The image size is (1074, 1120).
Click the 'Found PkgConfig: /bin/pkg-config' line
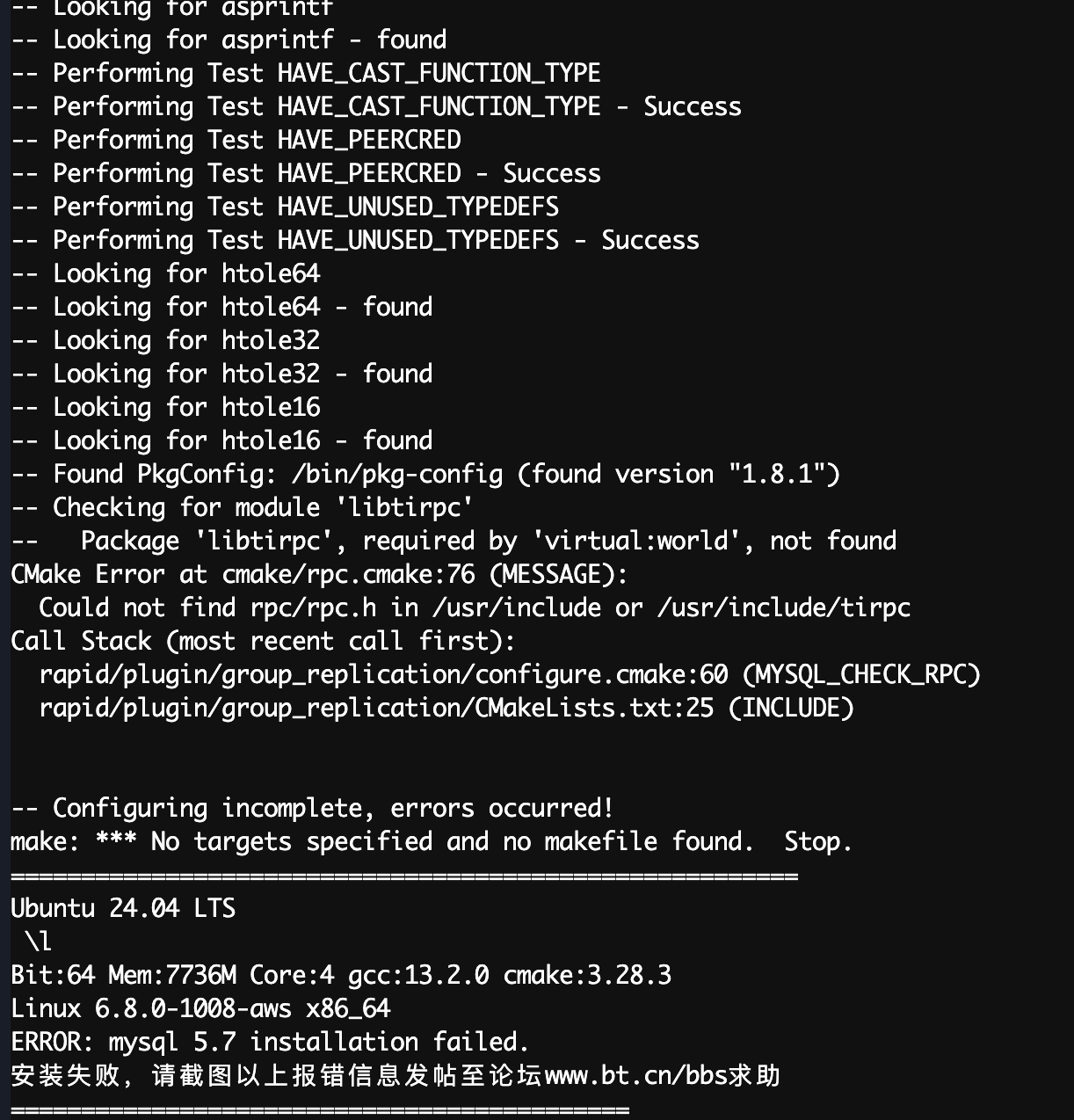click(425, 474)
